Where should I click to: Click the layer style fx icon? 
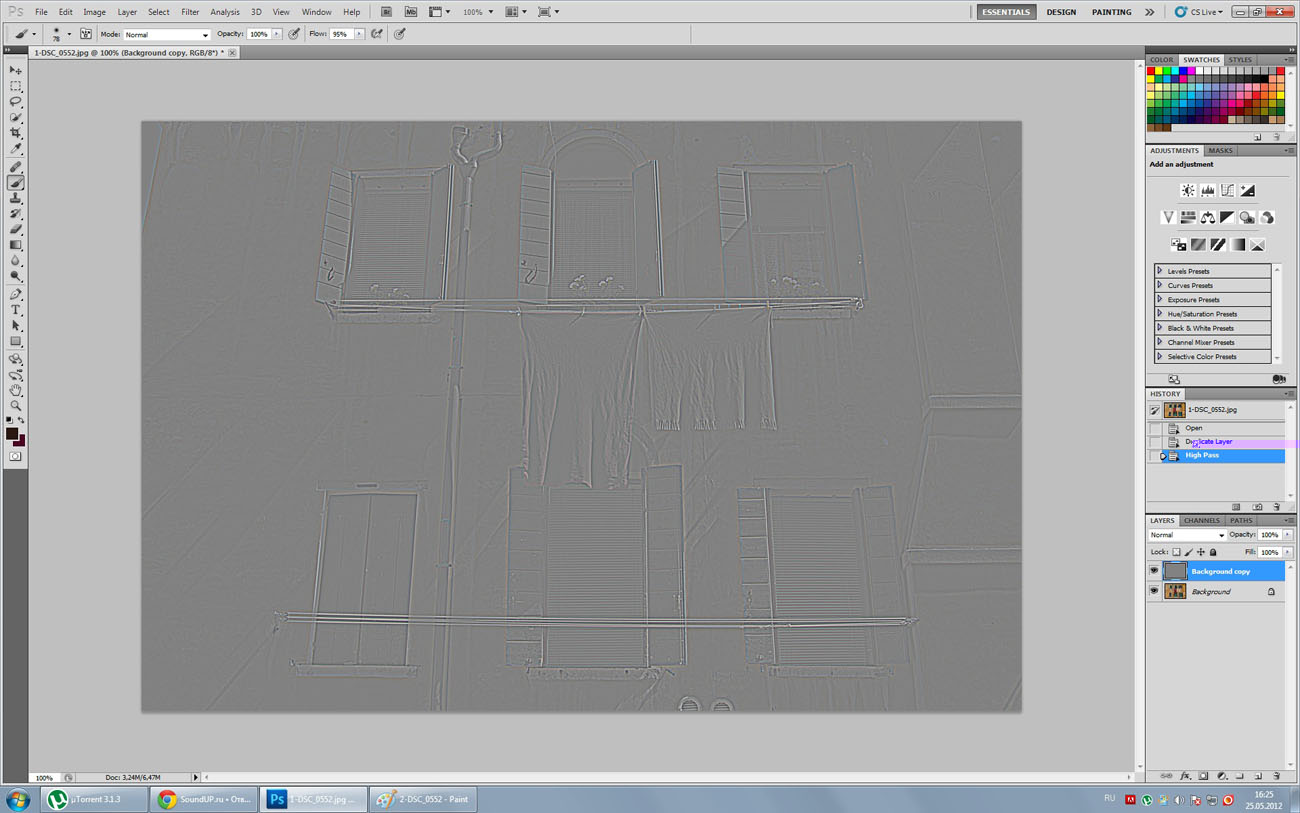point(1185,776)
